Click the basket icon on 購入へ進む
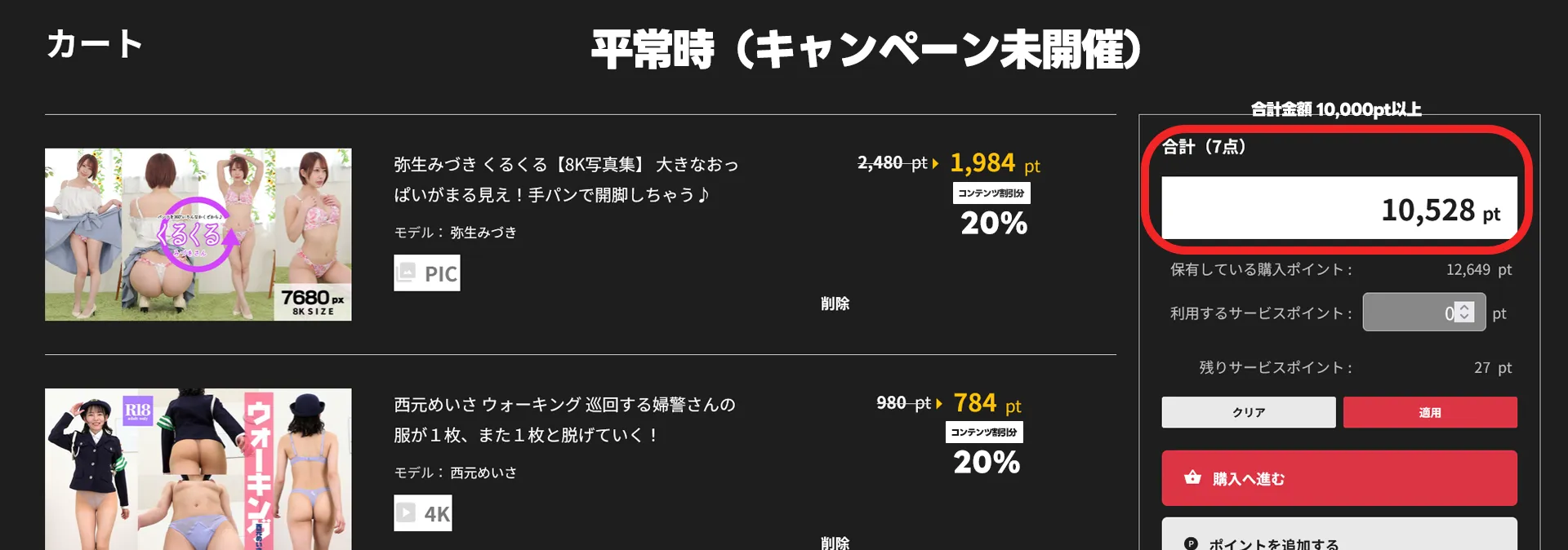Screen dimensions: 1568x550 [x=1192, y=478]
